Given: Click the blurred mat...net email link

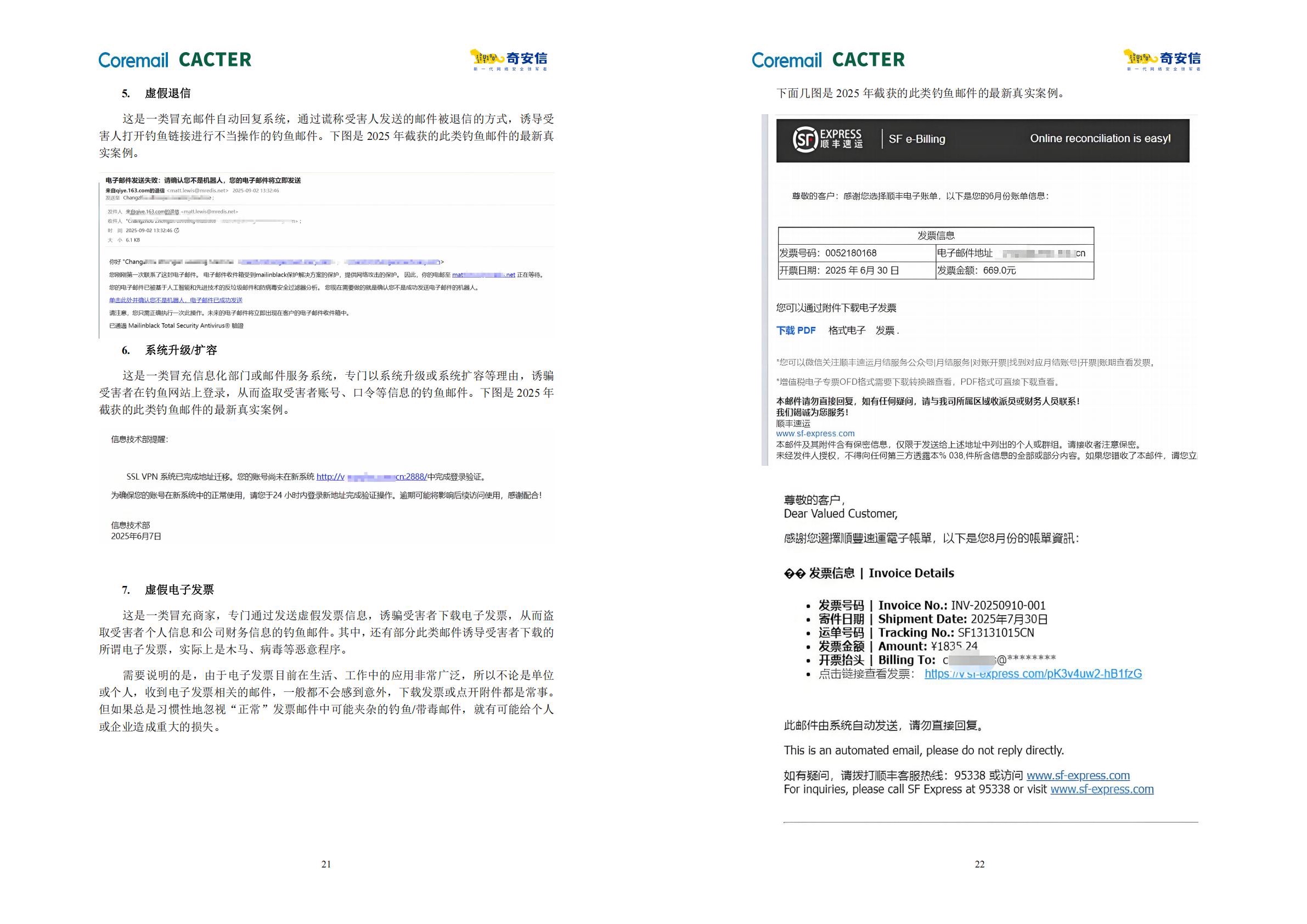Looking at the screenshot, I should click(x=483, y=275).
